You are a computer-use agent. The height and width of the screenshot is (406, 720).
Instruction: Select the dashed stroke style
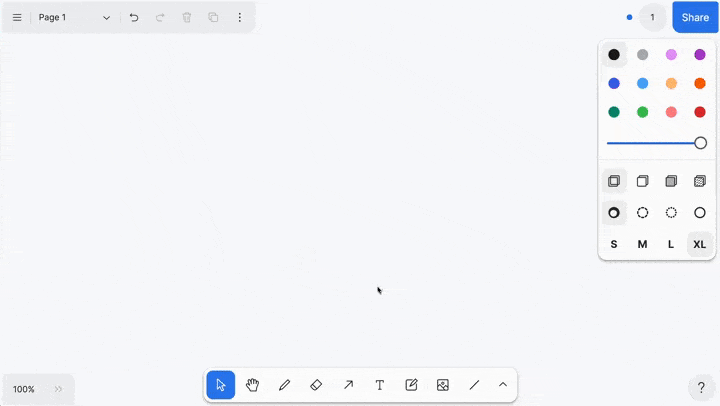(x=642, y=213)
